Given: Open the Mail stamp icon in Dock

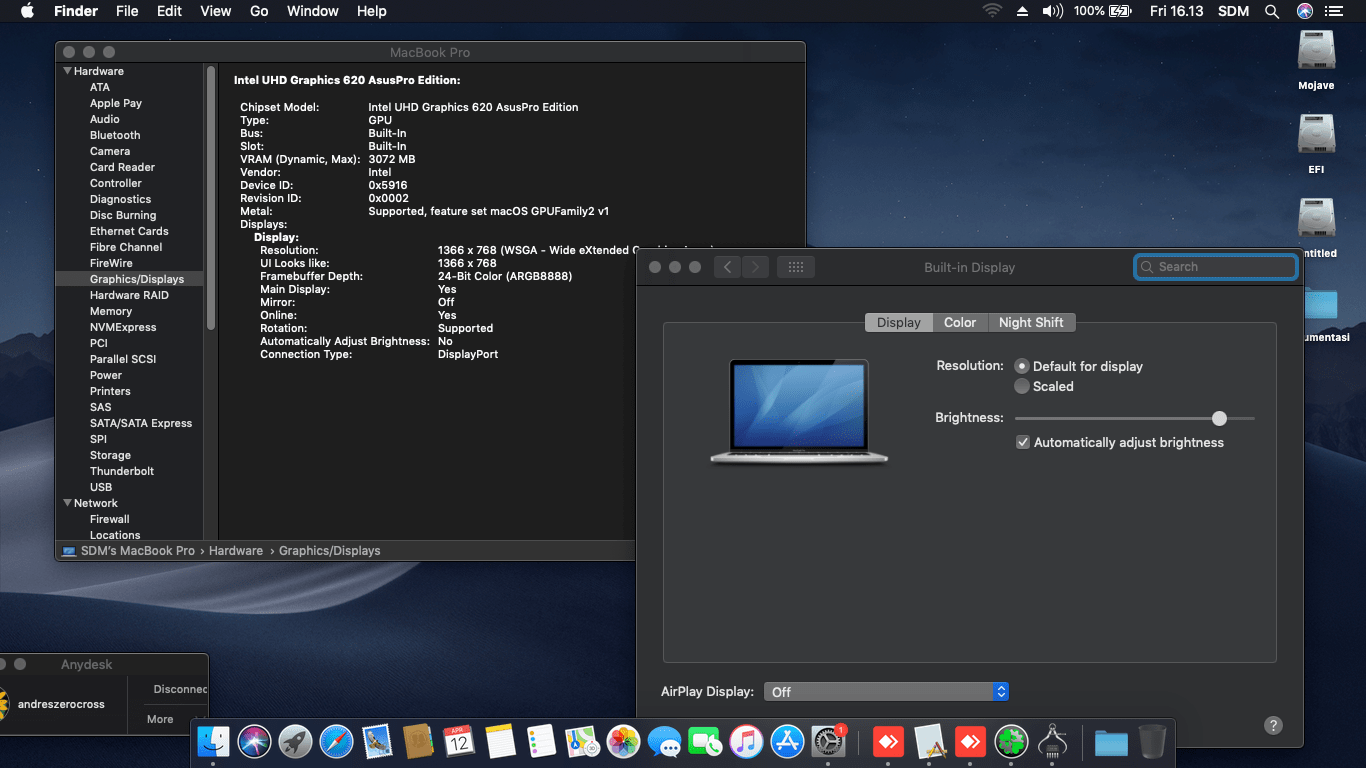Looking at the screenshot, I should click(377, 741).
